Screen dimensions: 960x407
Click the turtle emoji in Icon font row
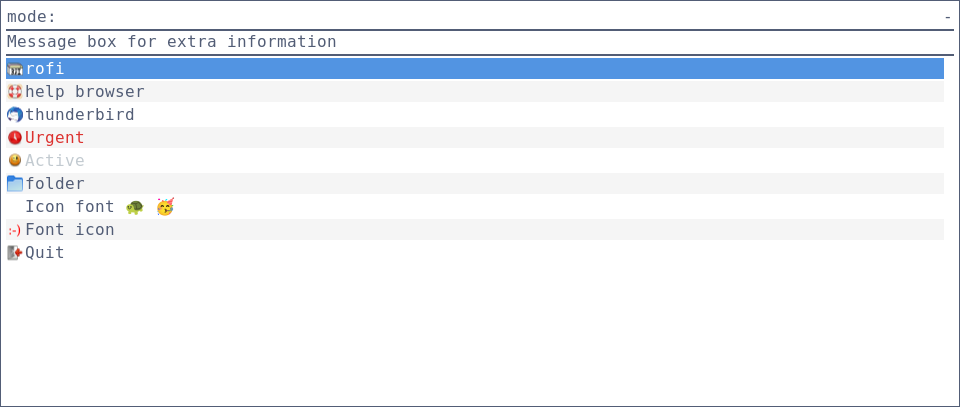135,207
